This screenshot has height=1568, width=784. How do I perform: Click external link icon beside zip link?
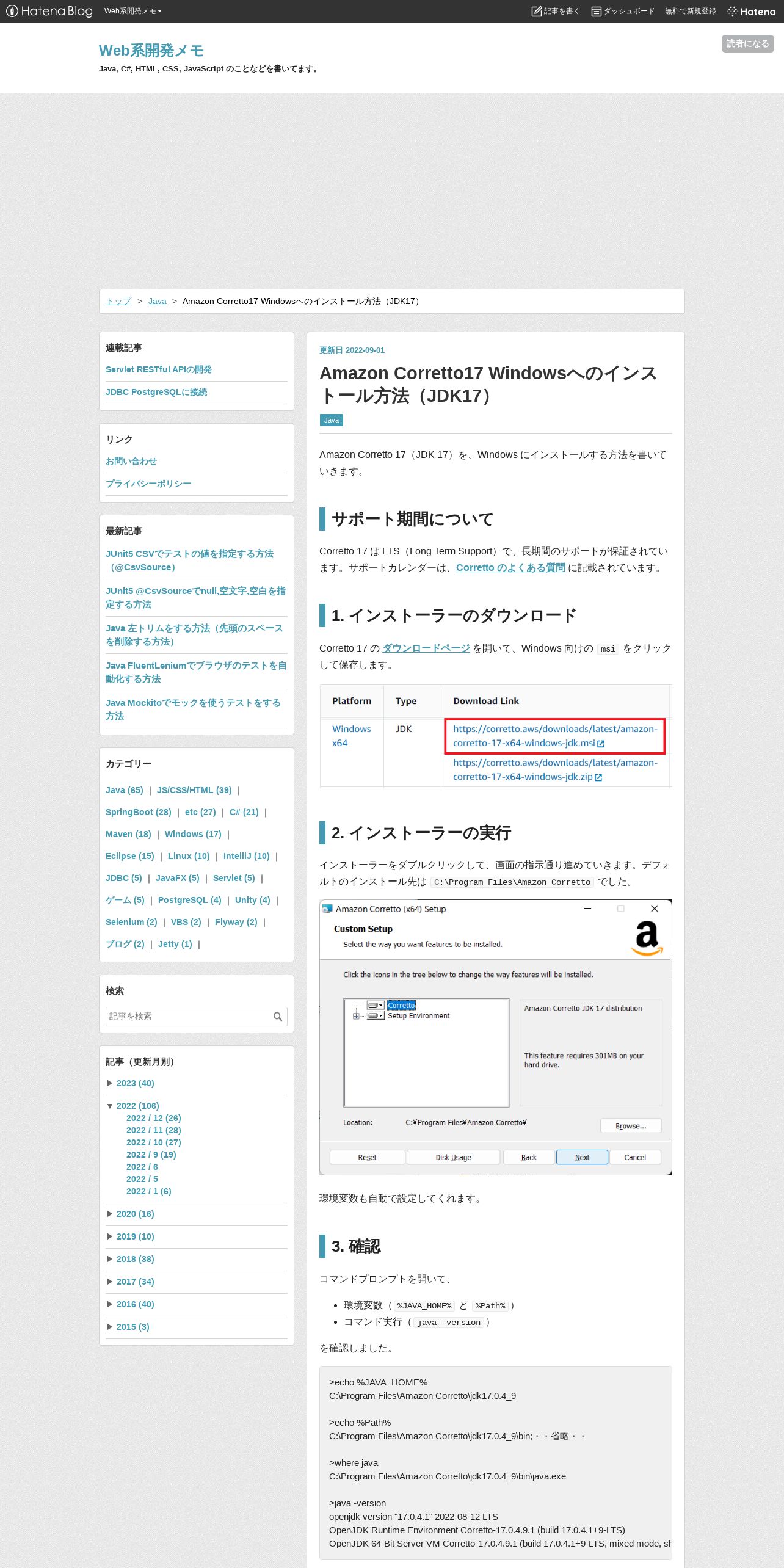598,777
